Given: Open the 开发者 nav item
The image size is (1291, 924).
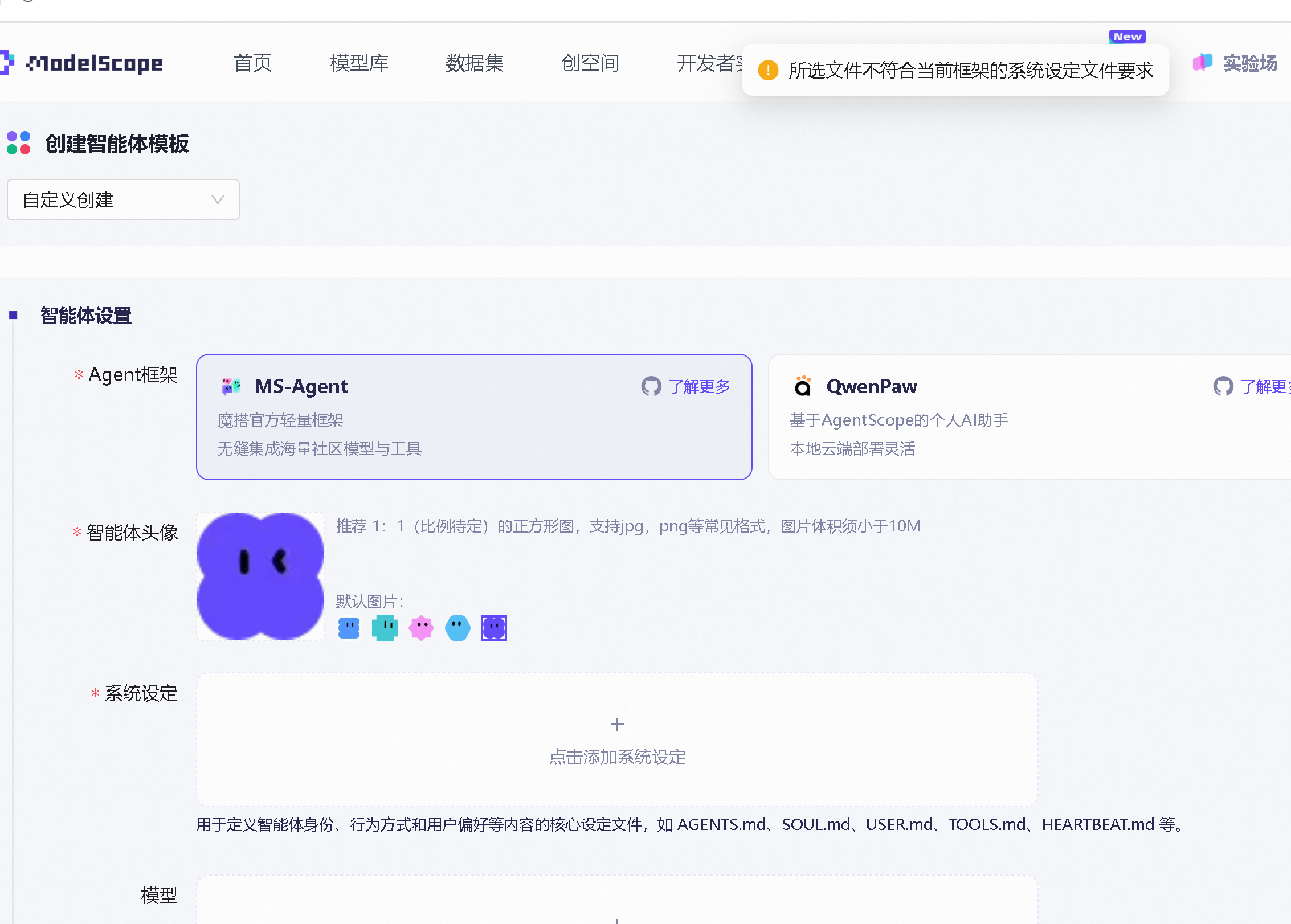Looking at the screenshot, I should click(x=710, y=63).
